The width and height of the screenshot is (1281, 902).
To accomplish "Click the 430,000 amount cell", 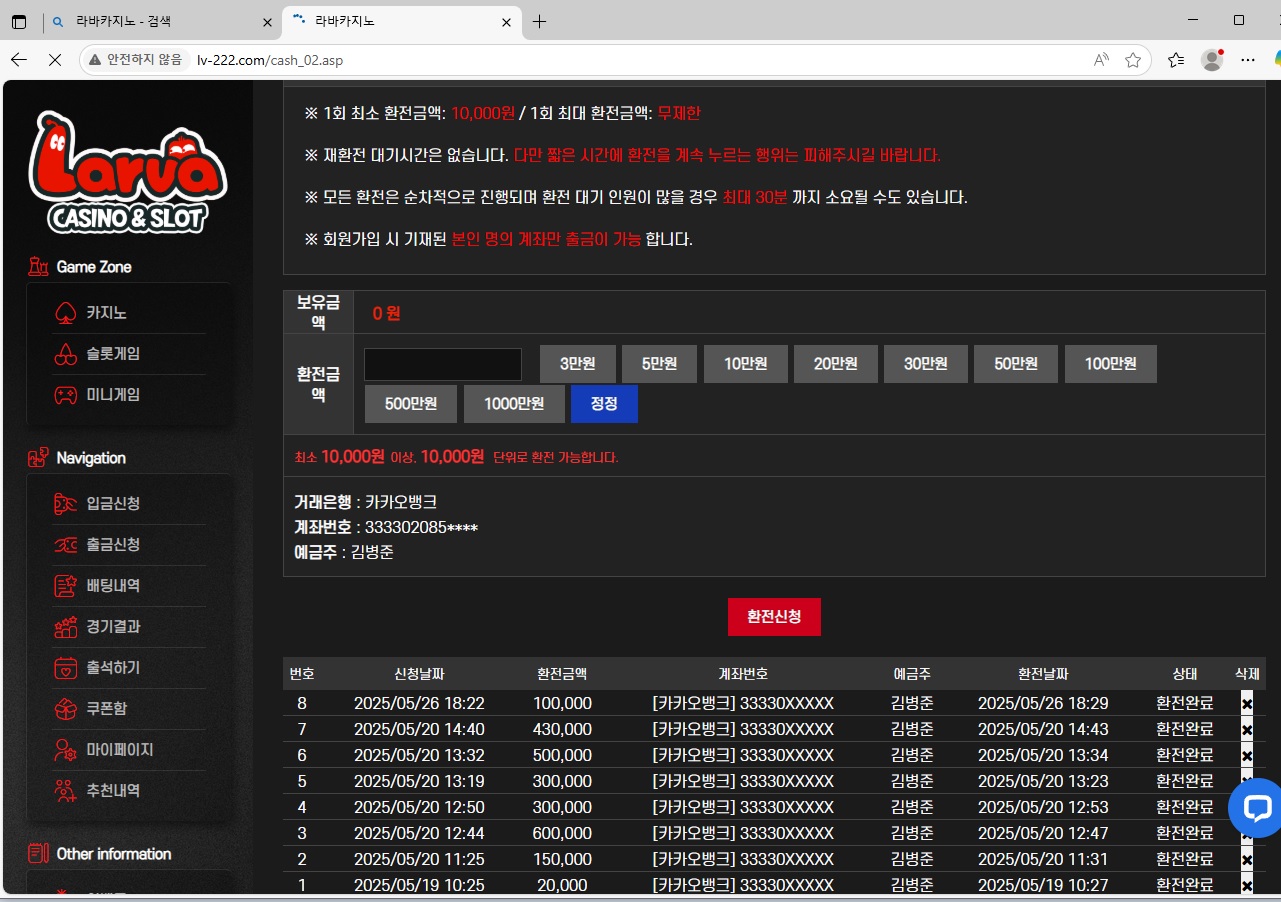I will tap(563, 730).
